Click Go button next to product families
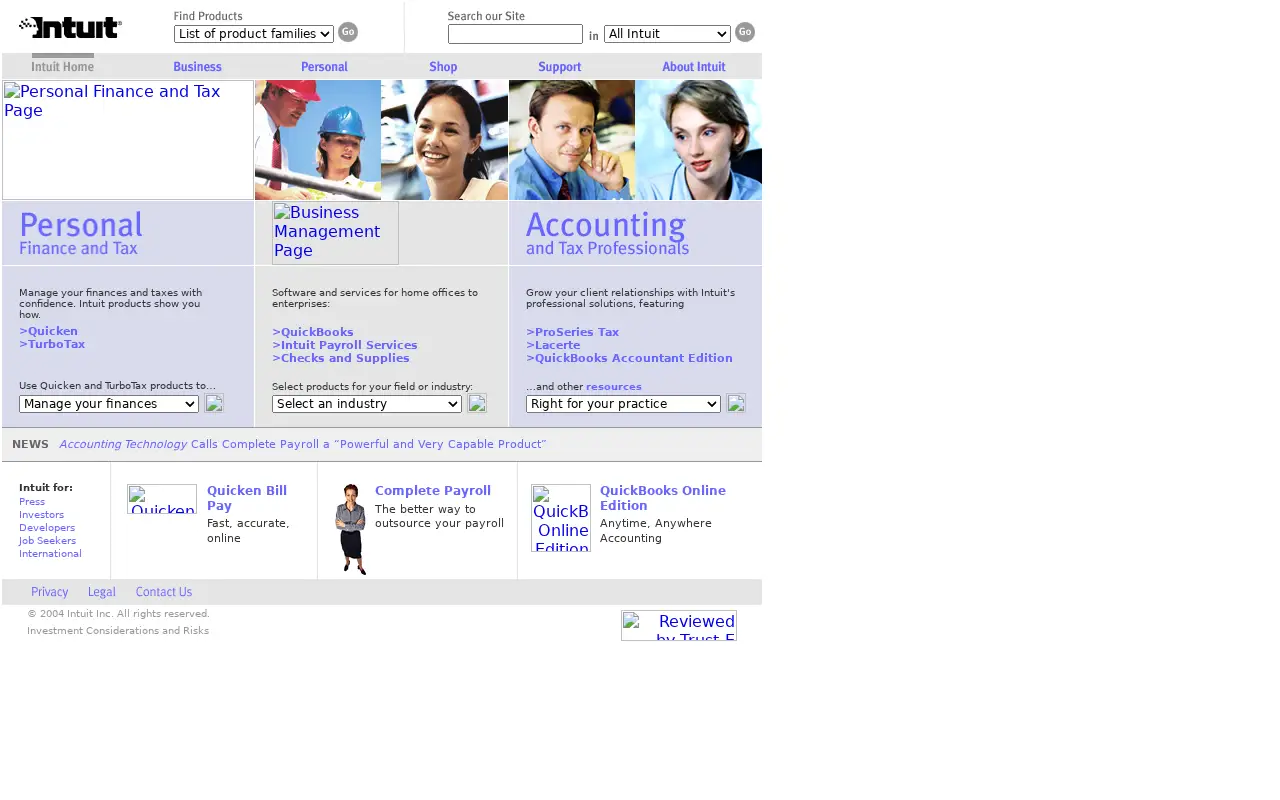Viewport: 1280px width, 800px height. pos(348,32)
